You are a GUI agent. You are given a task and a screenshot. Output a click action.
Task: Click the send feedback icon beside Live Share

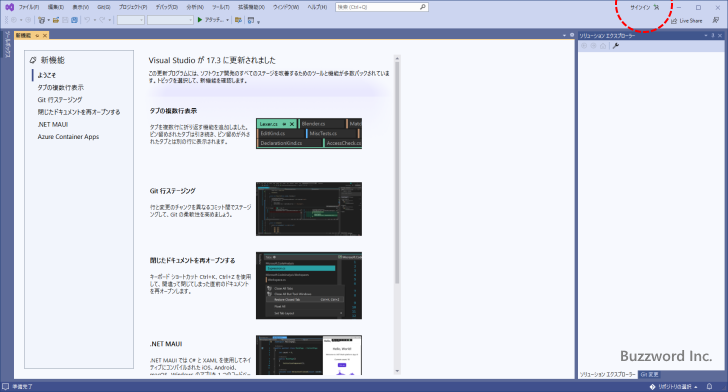click(x=715, y=20)
